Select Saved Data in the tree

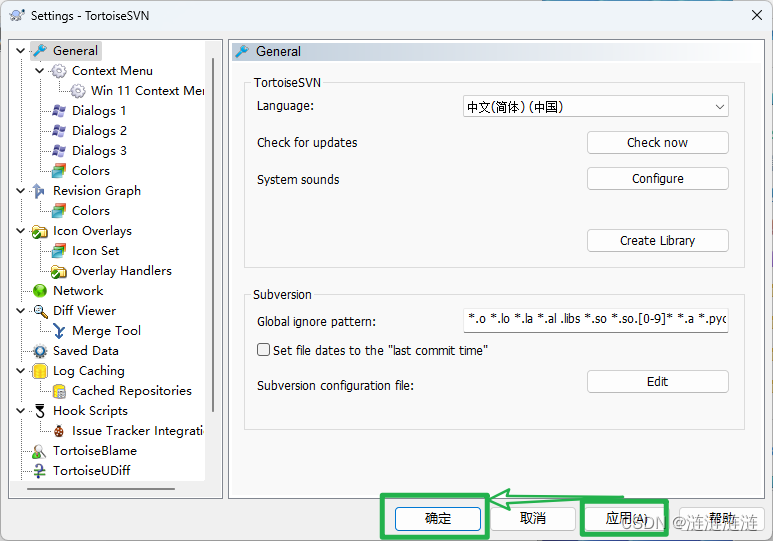86,351
